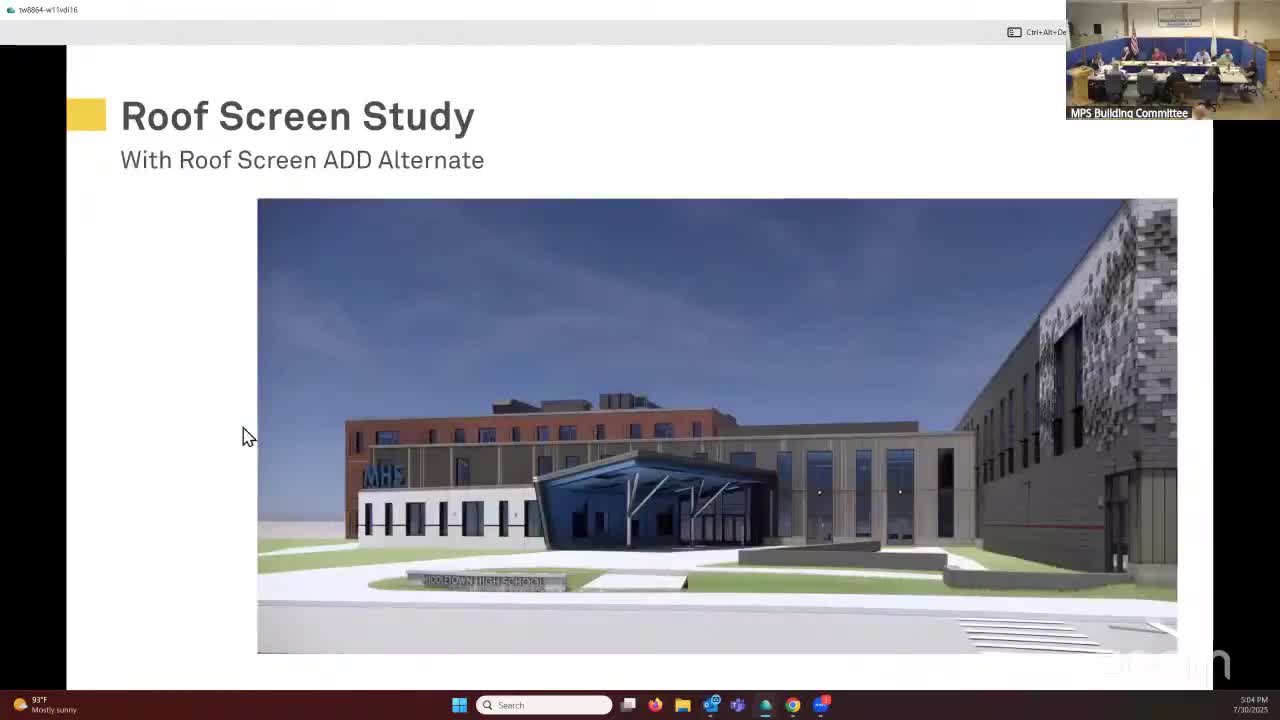Open the rightmost red app on the taskbar
Image resolution: width=1280 pixels, height=720 pixels.
pos(822,705)
